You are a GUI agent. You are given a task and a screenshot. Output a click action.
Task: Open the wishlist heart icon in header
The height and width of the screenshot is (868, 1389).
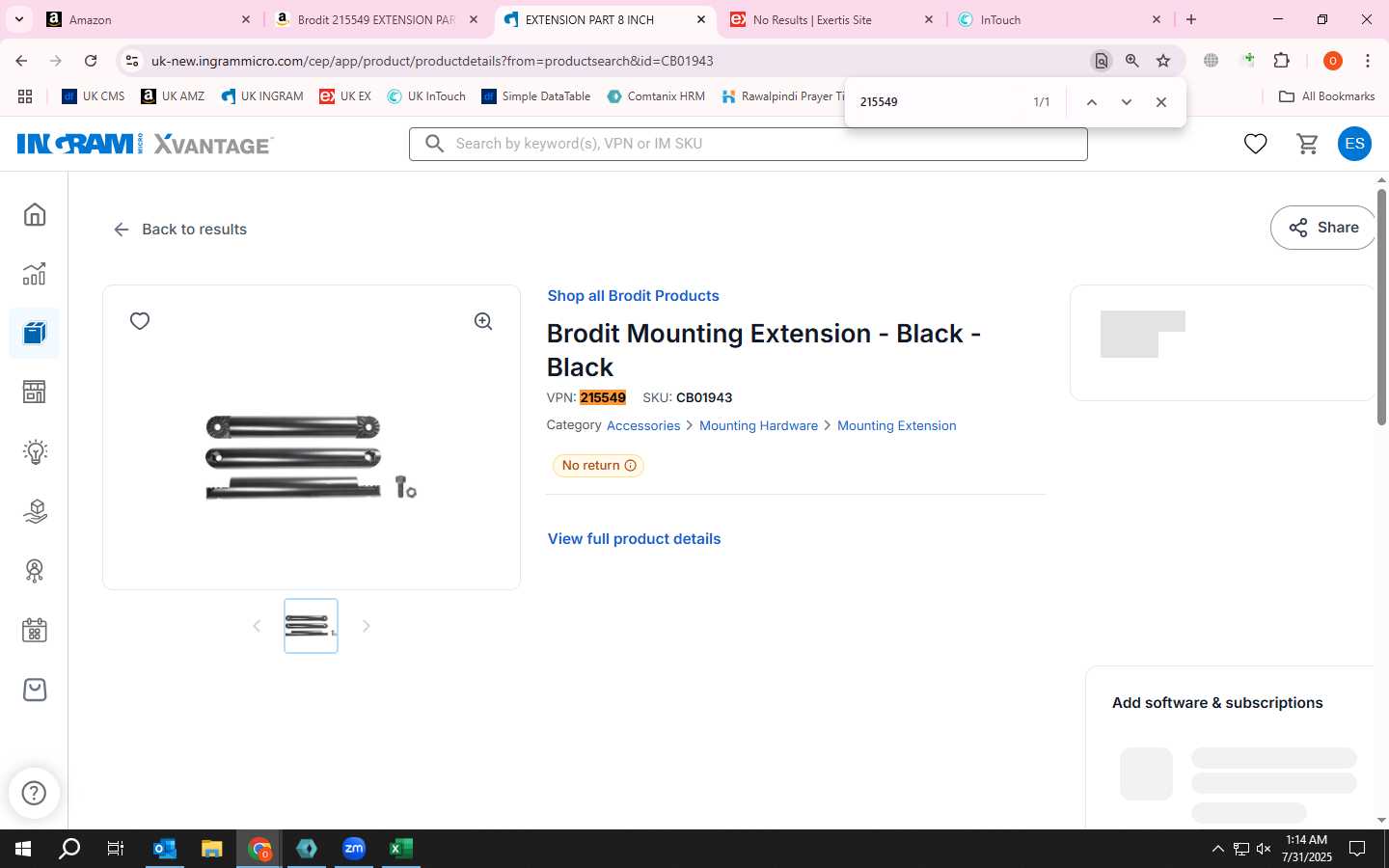(1255, 144)
